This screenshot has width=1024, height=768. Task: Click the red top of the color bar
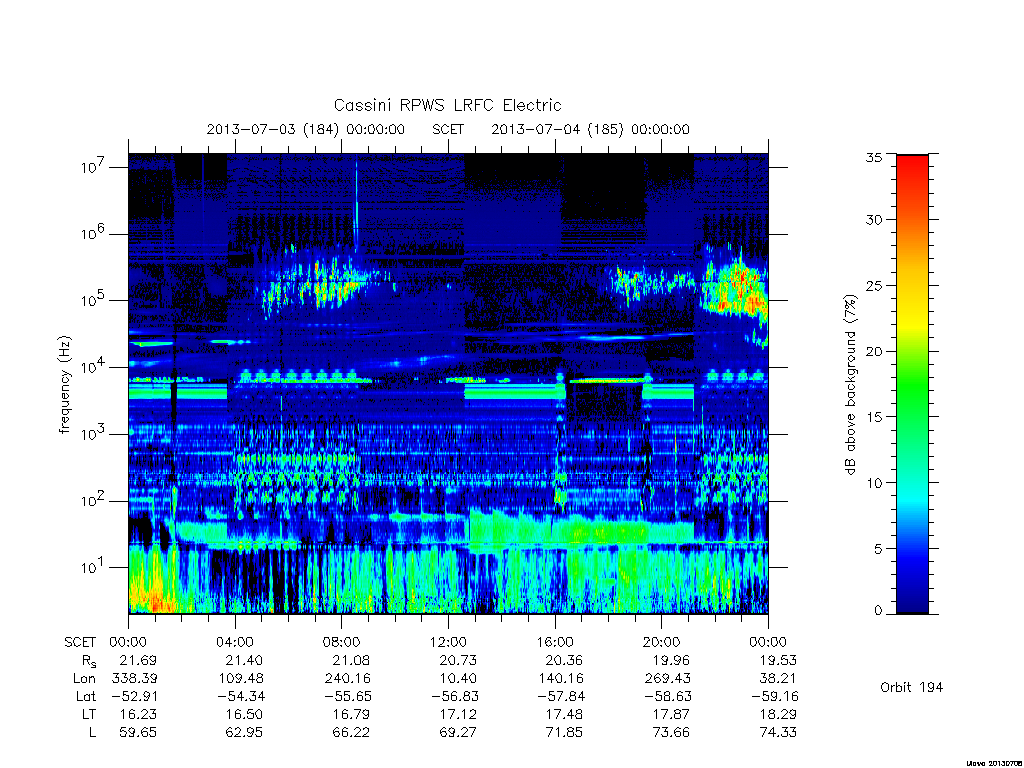(x=912, y=171)
